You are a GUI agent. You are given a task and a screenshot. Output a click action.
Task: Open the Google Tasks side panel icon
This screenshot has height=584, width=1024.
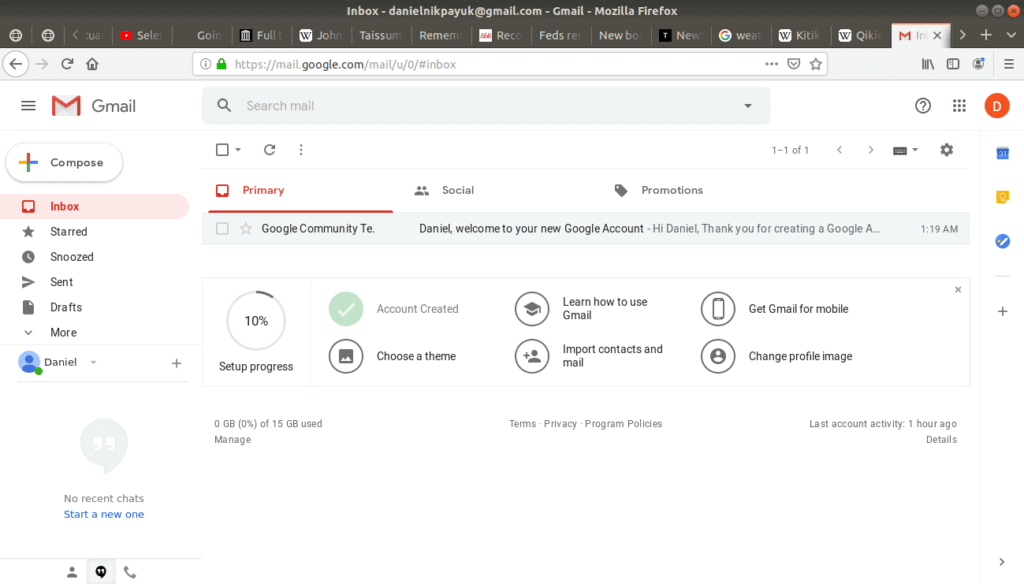(x=1002, y=241)
